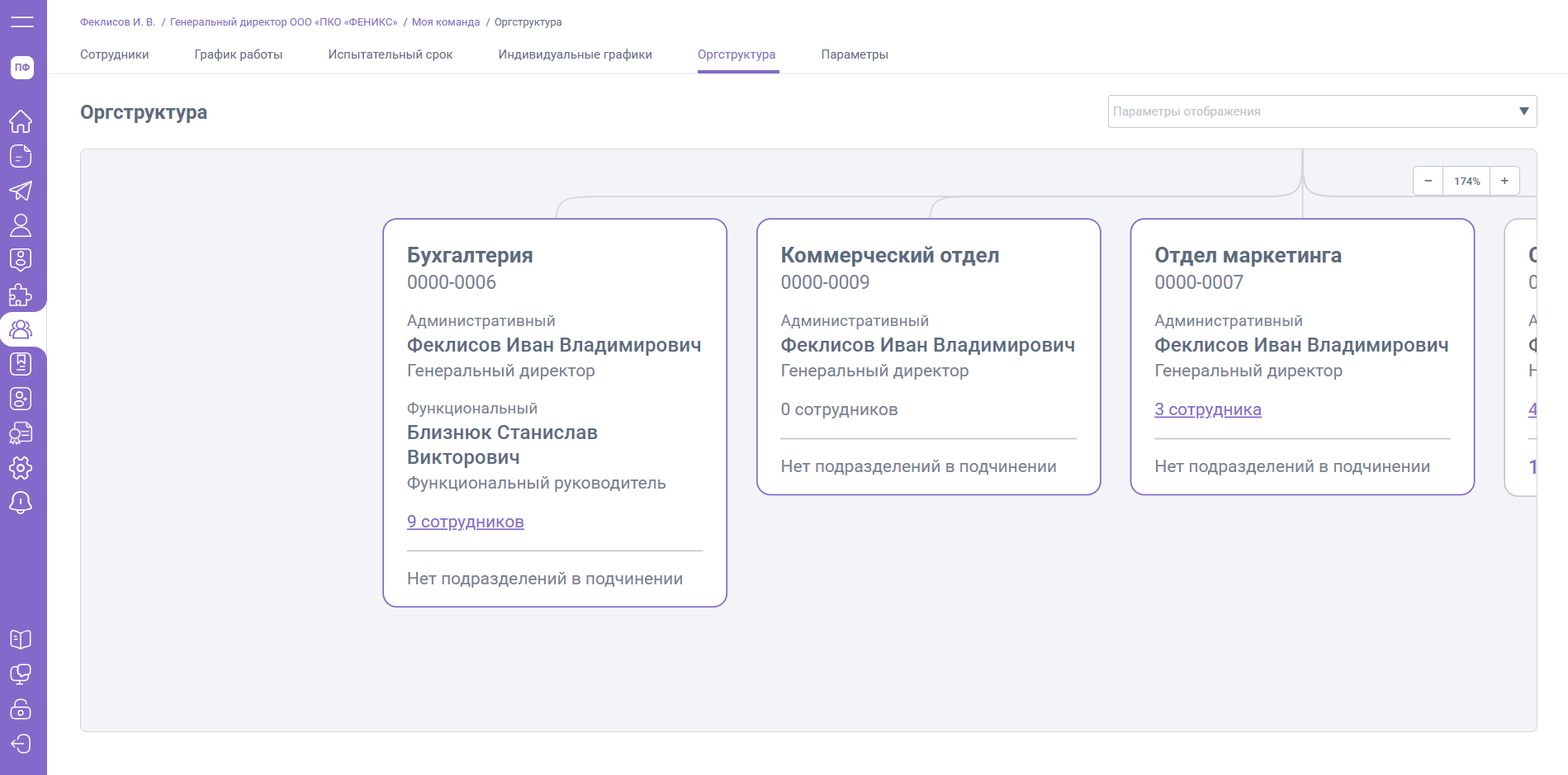Switch to the Сотрудники tab
Image resolution: width=1568 pixels, height=775 pixels.
pyautogui.click(x=115, y=54)
